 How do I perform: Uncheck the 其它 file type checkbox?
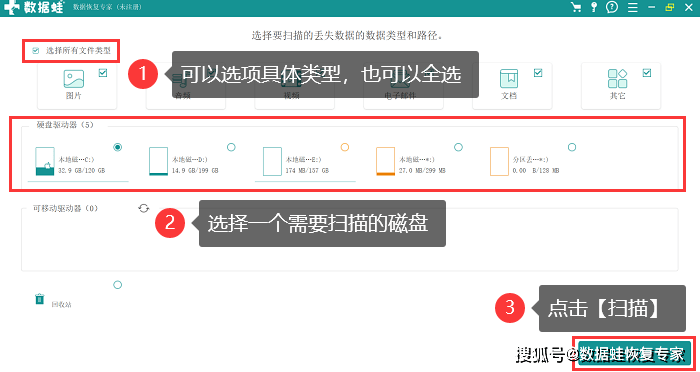click(x=647, y=72)
